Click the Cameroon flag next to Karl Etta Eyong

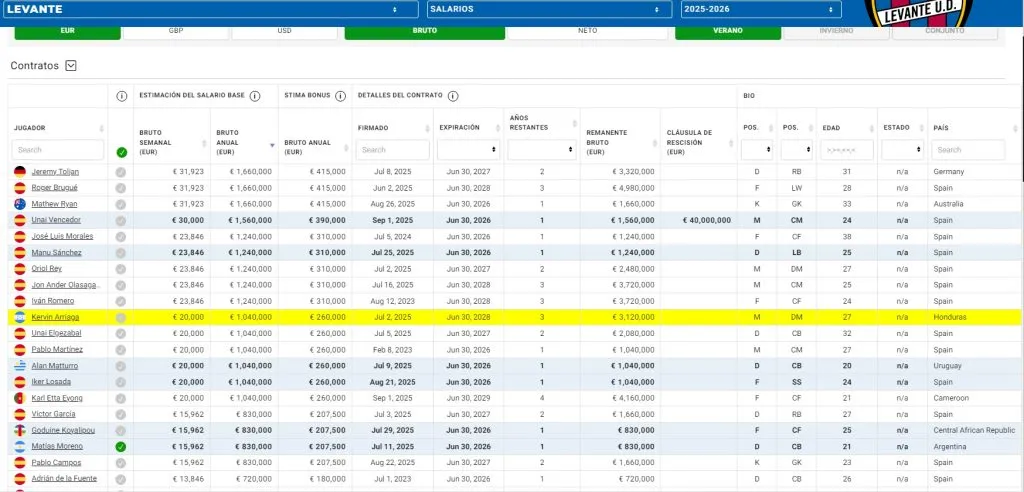point(20,398)
